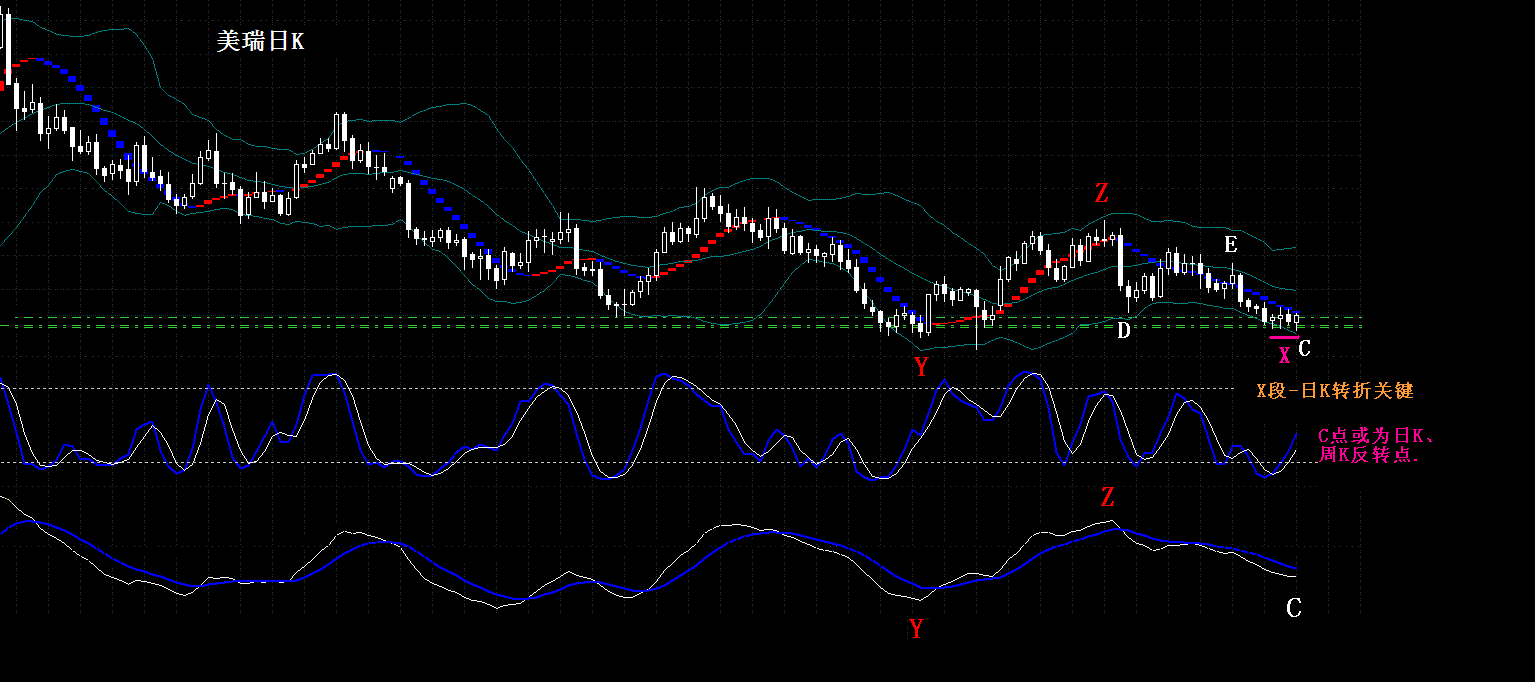Click the red Y label below the candlestick low
This screenshot has height=682, width=1535.
[x=921, y=367]
